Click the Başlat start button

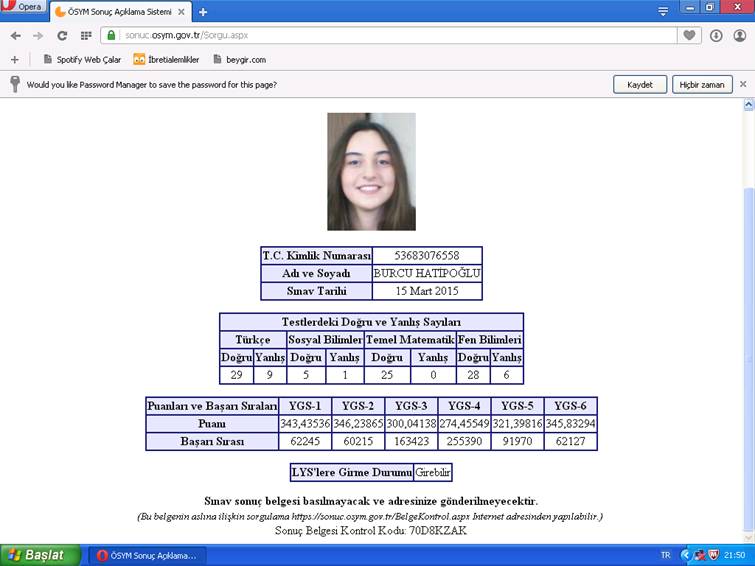(x=36, y=555)
